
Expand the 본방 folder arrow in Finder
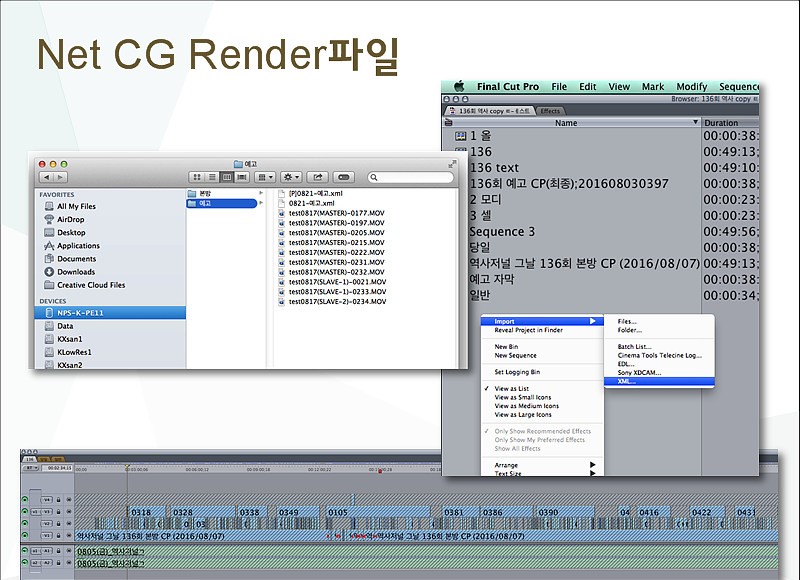click(261, 193)
